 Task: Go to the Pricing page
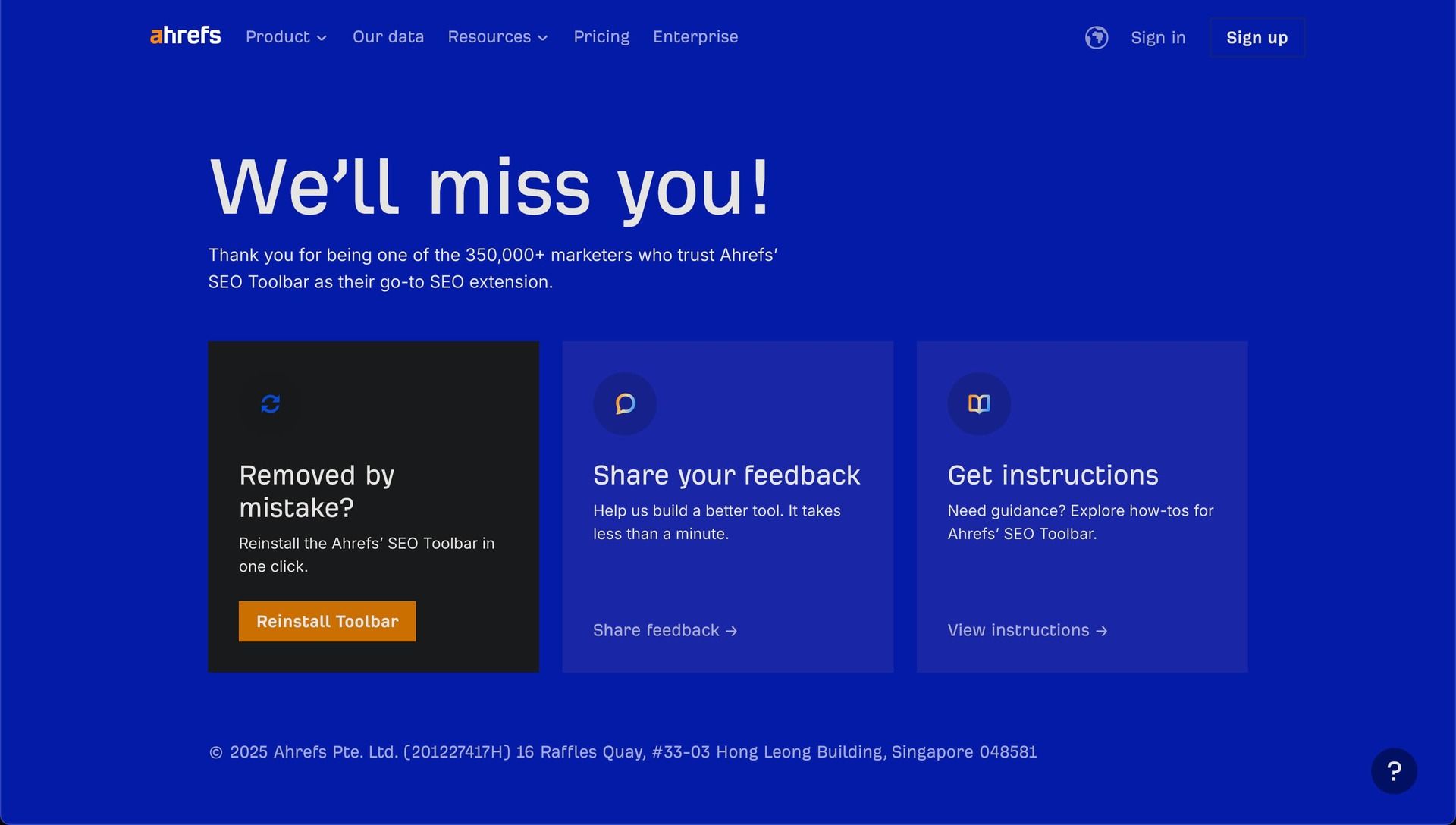click(601, 37)
